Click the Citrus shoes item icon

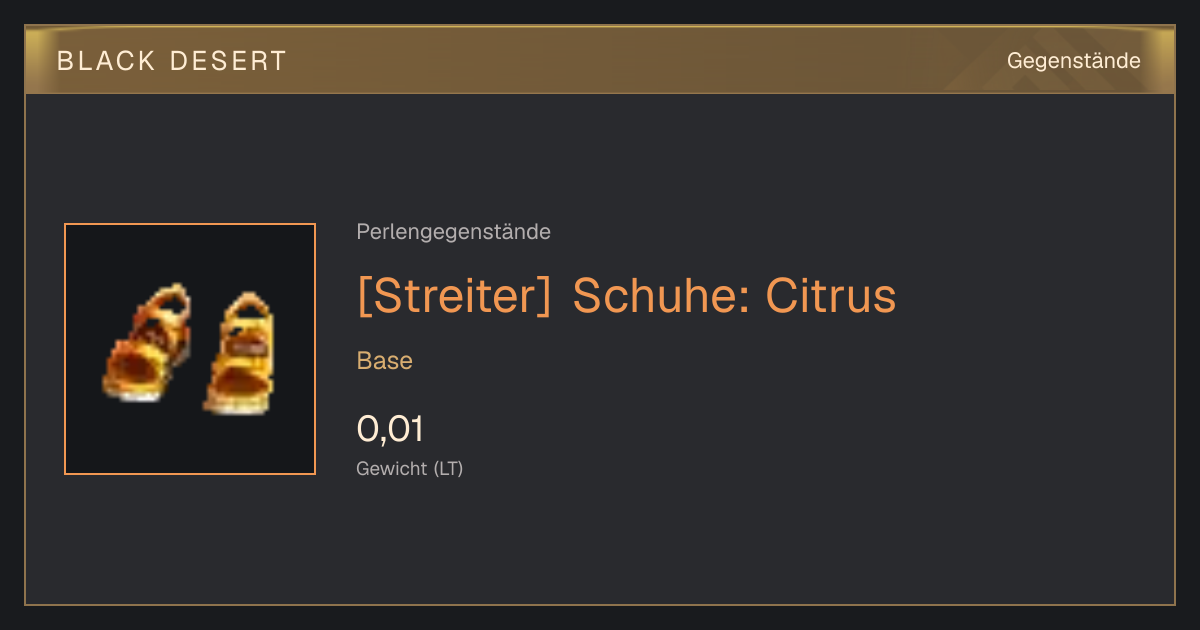pos(190,349)
